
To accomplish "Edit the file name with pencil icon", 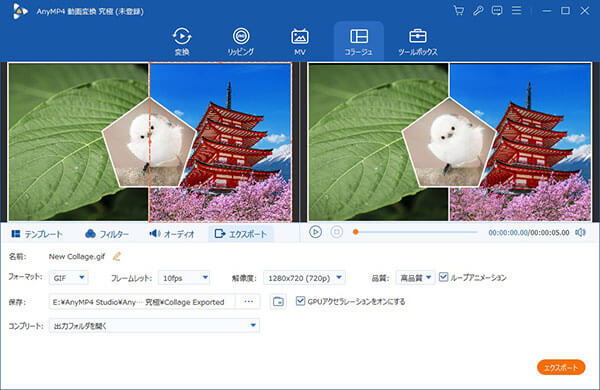I will pyautogui.click(x=117, y=256).
